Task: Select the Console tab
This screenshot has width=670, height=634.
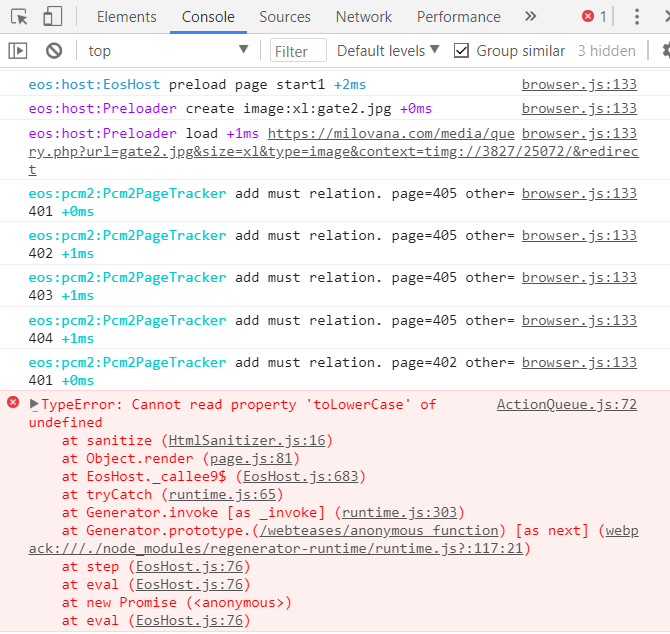Action: pyautogui.click(x=208, y=17)
